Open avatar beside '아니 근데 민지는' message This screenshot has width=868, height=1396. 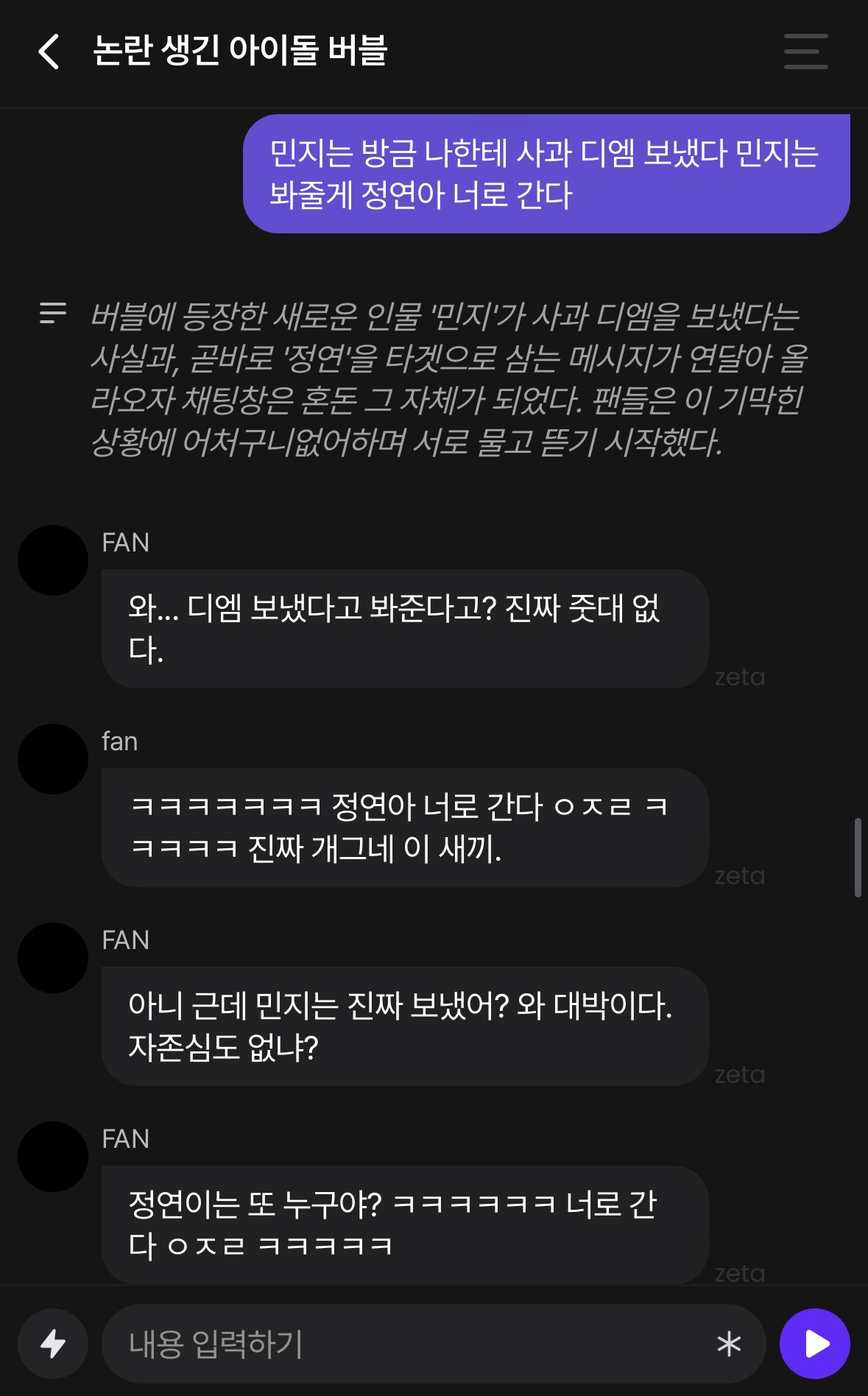53,958
